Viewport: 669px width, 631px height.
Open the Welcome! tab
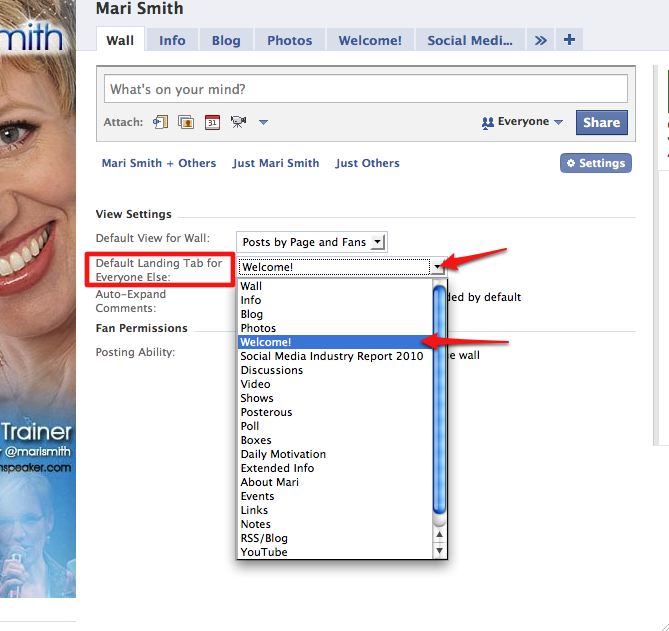tap(370, 41)
